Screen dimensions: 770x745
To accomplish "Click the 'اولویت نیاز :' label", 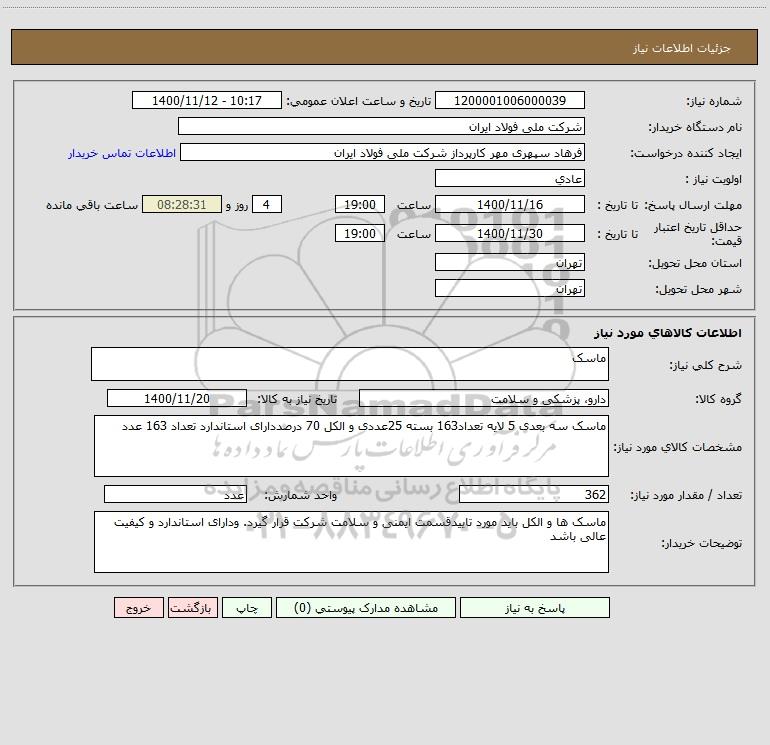I will pos(714,180).
